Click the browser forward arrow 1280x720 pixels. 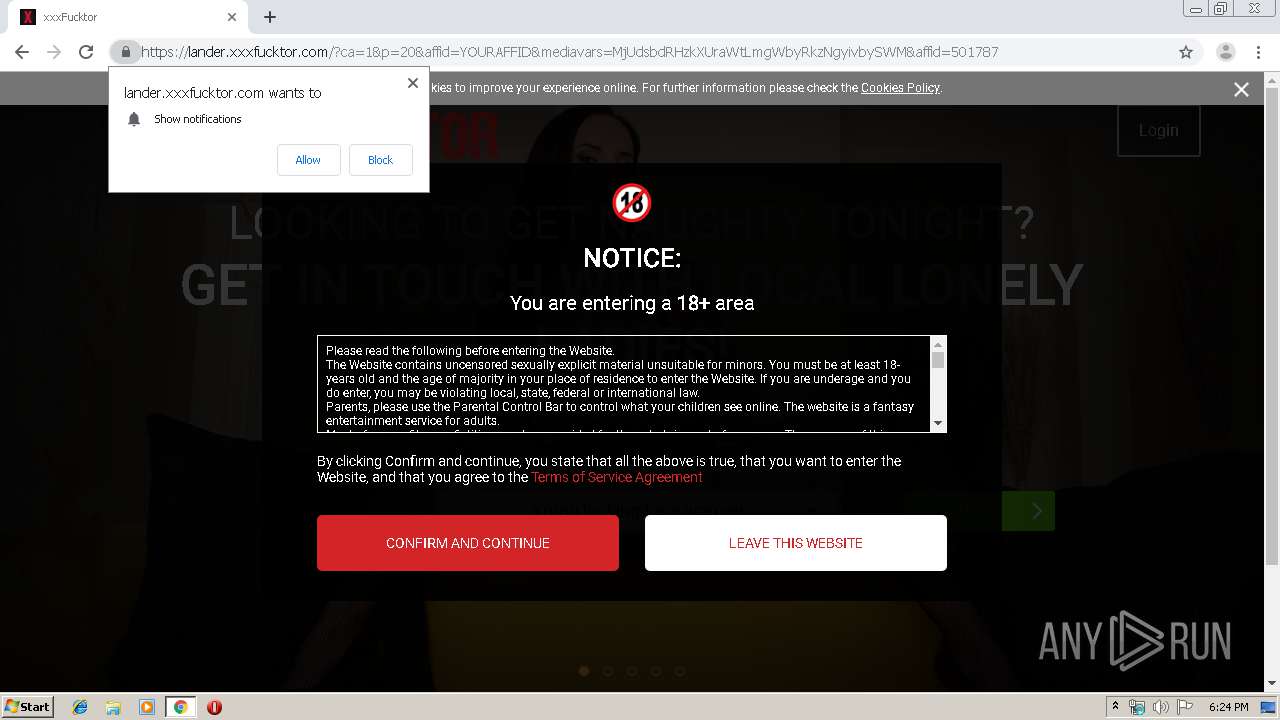[54, 52]
